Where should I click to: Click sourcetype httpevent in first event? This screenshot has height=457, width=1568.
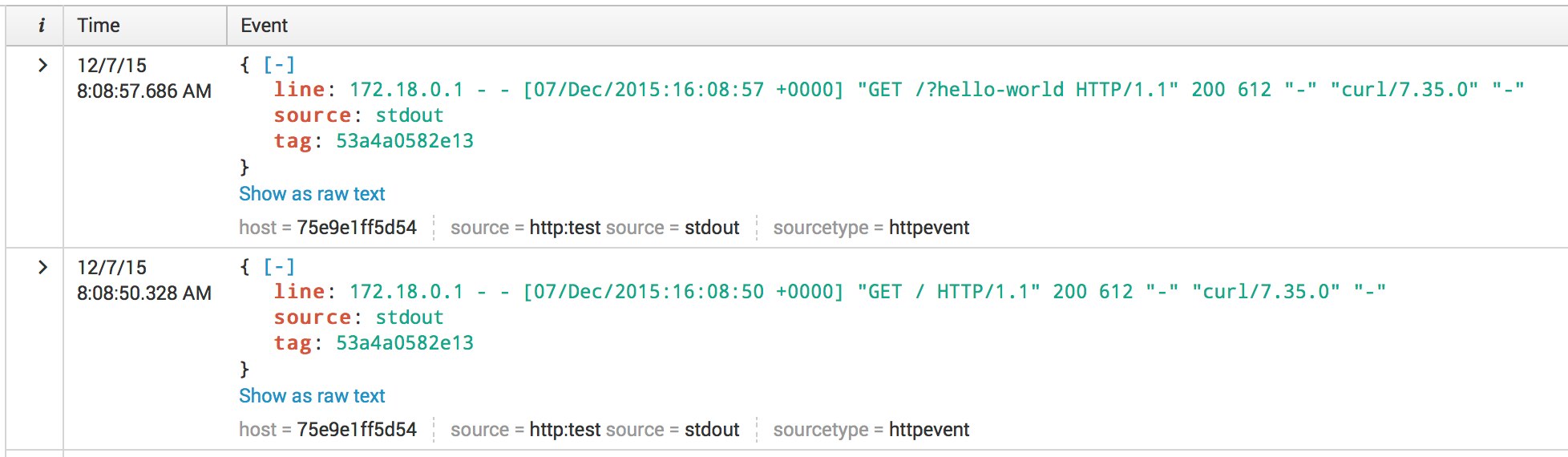coord(928,228)
